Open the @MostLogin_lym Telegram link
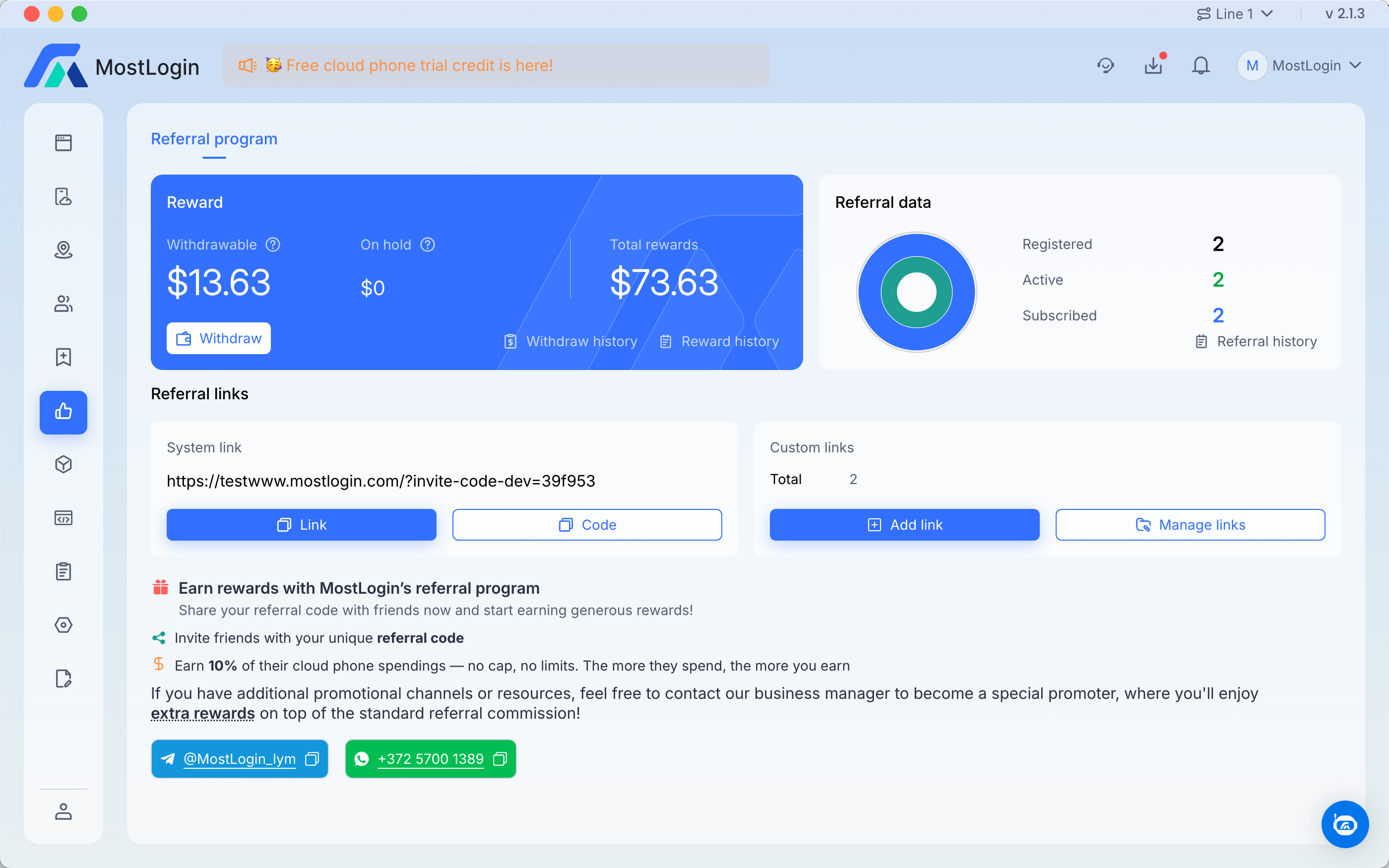The image size is (1389, 868). click(239, 759)
